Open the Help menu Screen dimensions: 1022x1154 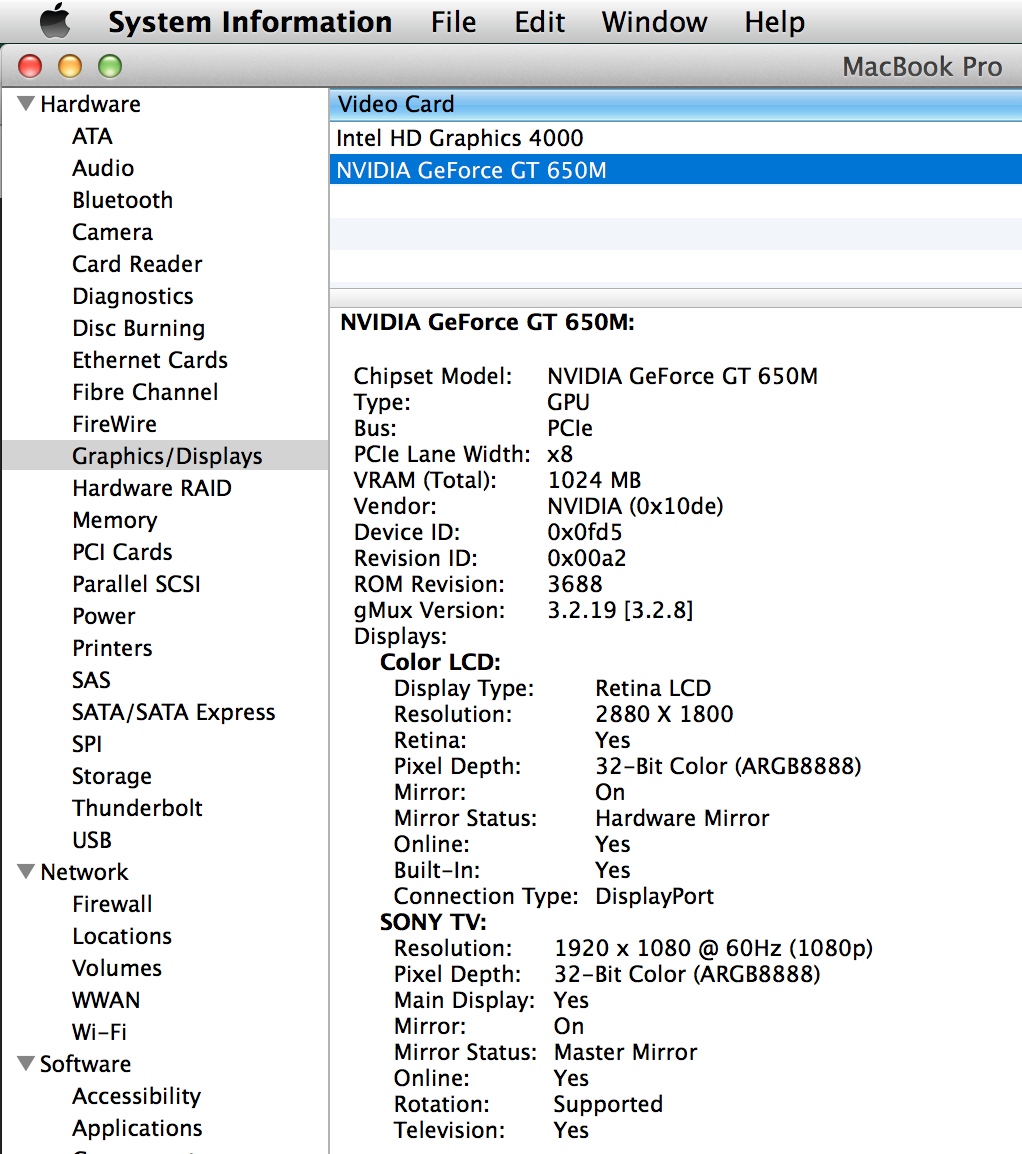pyautogui.click(x=774, y=22)
